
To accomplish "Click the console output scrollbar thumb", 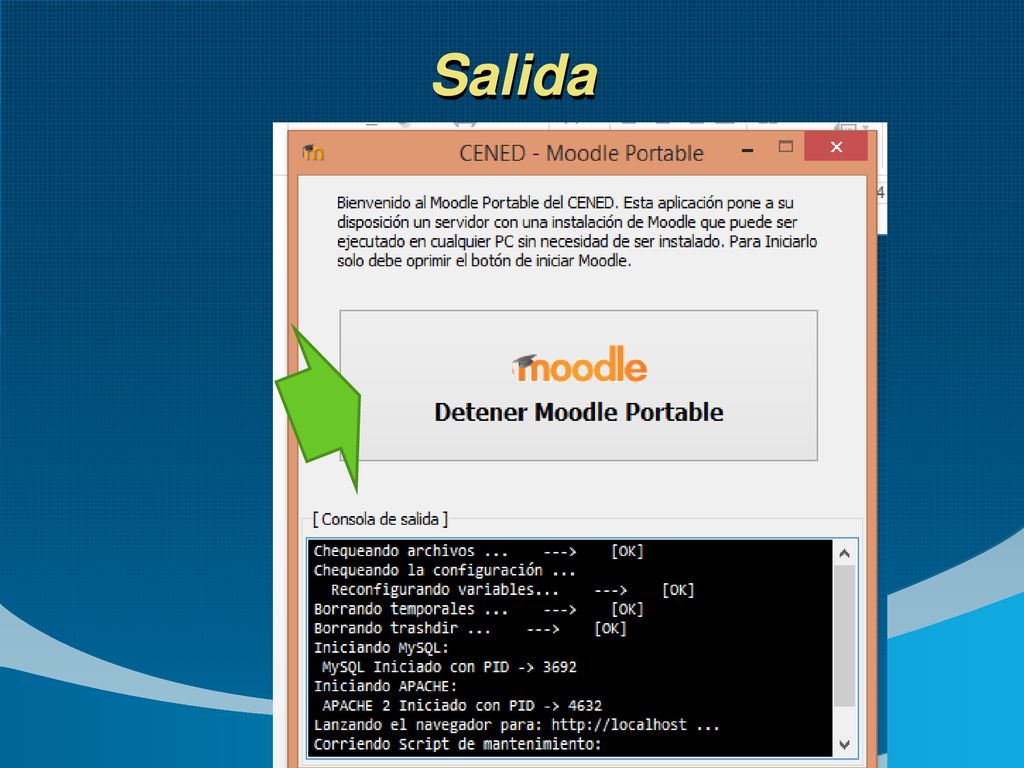I will pos(844,636).
